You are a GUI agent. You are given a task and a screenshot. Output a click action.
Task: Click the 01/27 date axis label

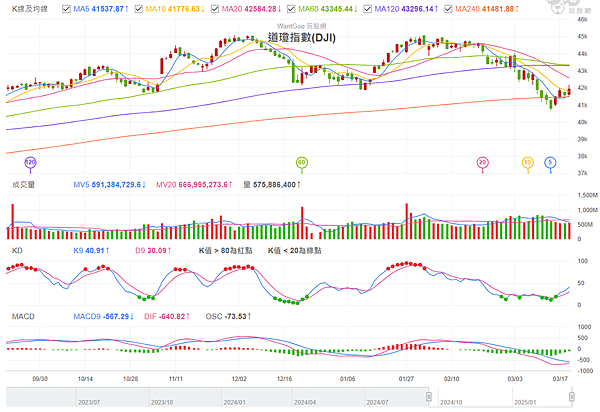point(406,379)
